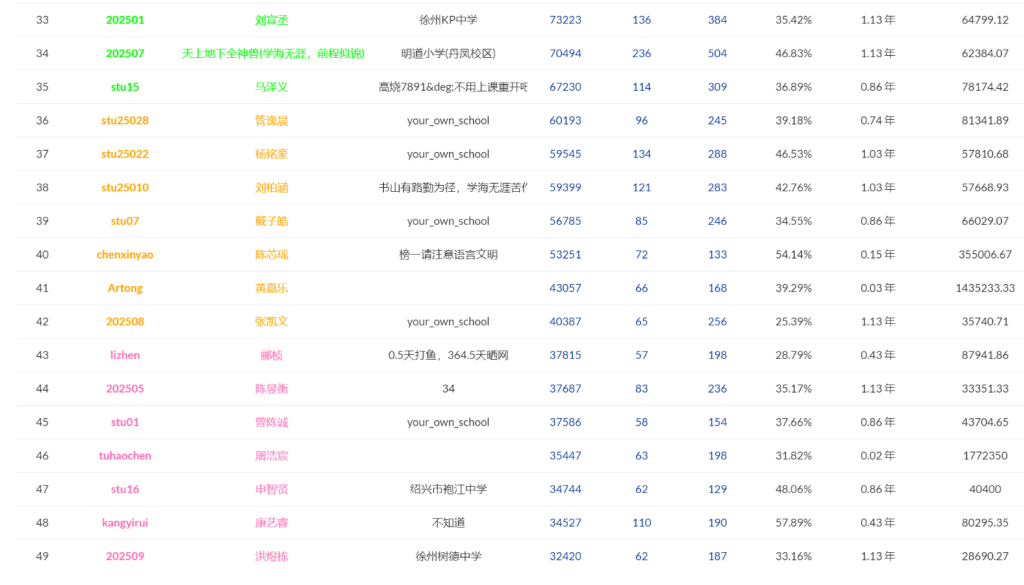Open Artong user profile

[x=125, y=288]
